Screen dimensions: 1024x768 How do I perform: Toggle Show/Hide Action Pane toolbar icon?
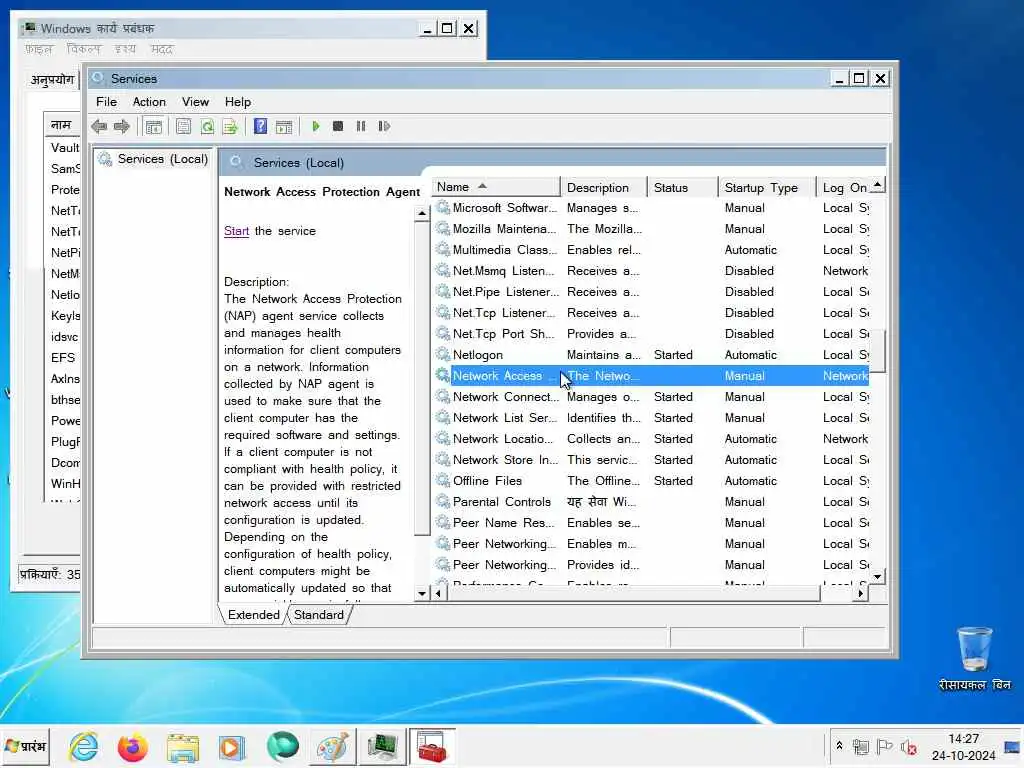coord(284,127)
